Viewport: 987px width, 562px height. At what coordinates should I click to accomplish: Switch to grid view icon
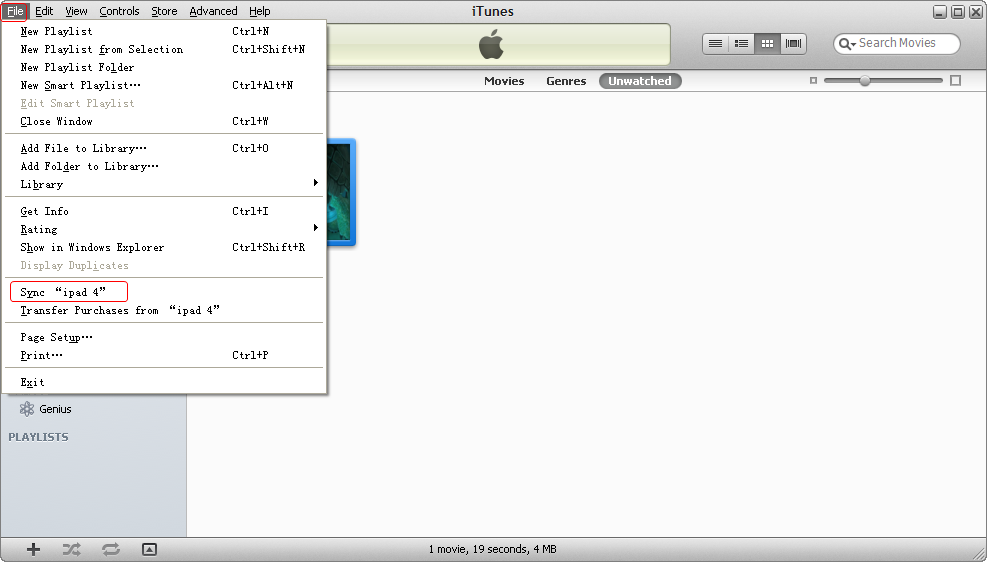click(767, 43)
